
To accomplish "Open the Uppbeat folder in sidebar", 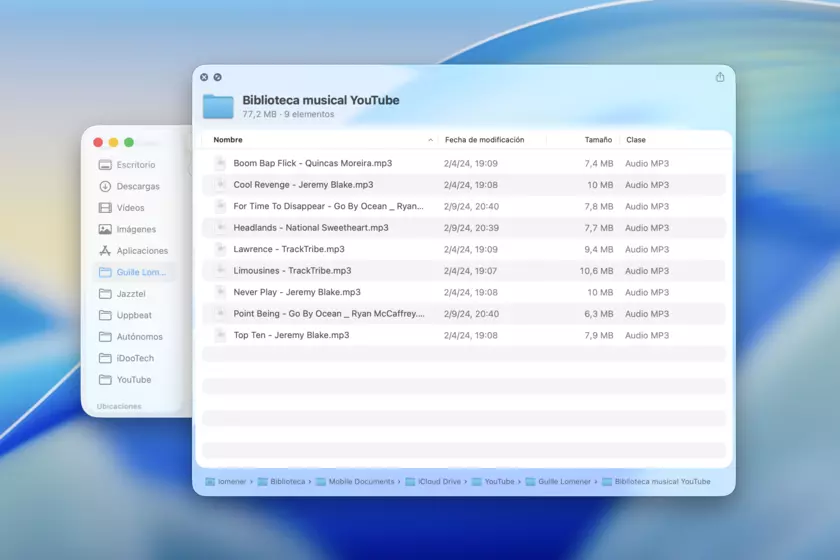I will click(134, 315).
